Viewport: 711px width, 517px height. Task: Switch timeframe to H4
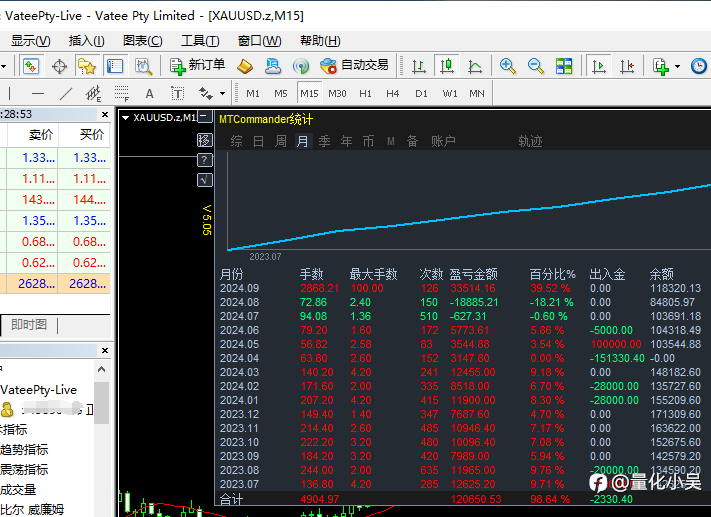pos(393,94)
